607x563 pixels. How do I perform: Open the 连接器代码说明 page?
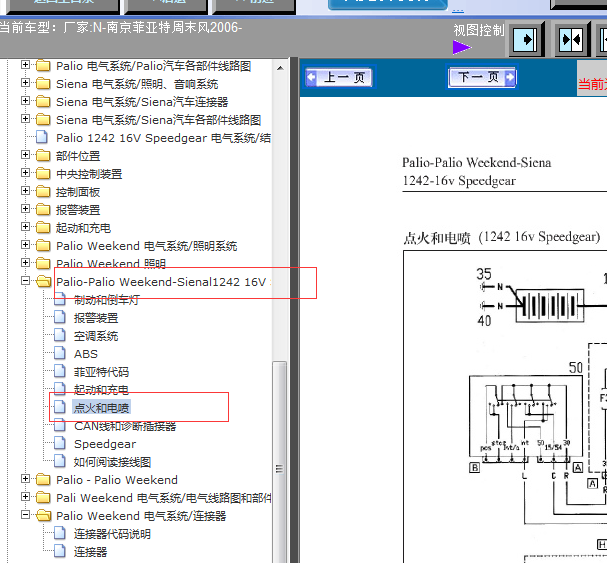click(x=112, y=534)
